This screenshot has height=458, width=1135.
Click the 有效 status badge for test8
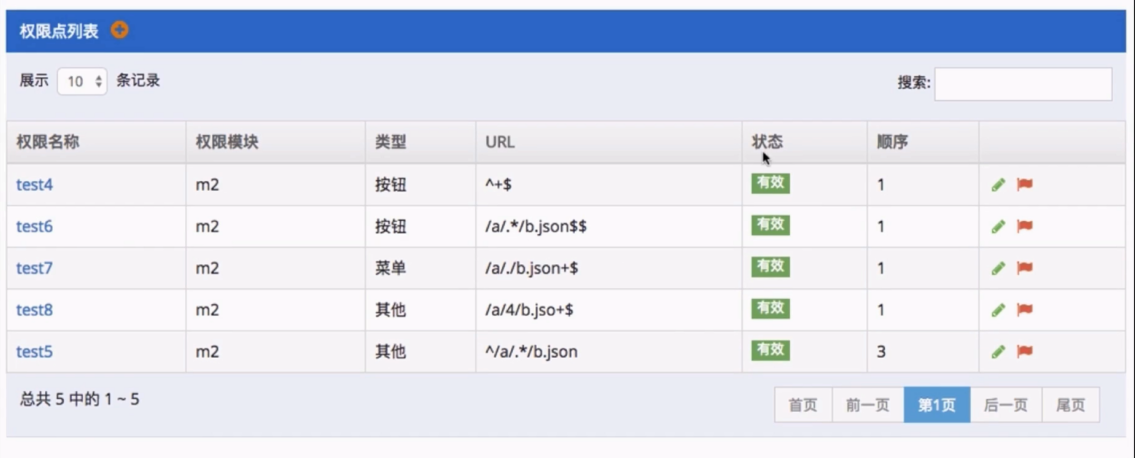pyautogui.click(x=770, y=310)
